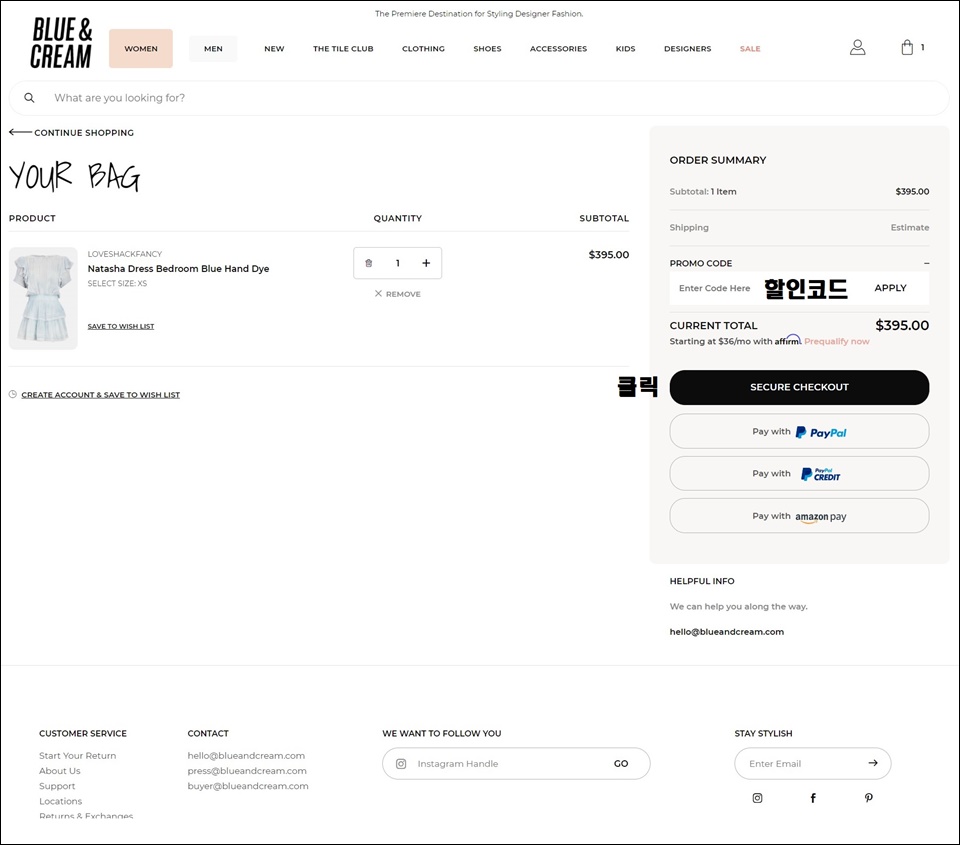Click the shipping Estimate link
The width and height of the screenshot is (960, 845).
[910, 227]
